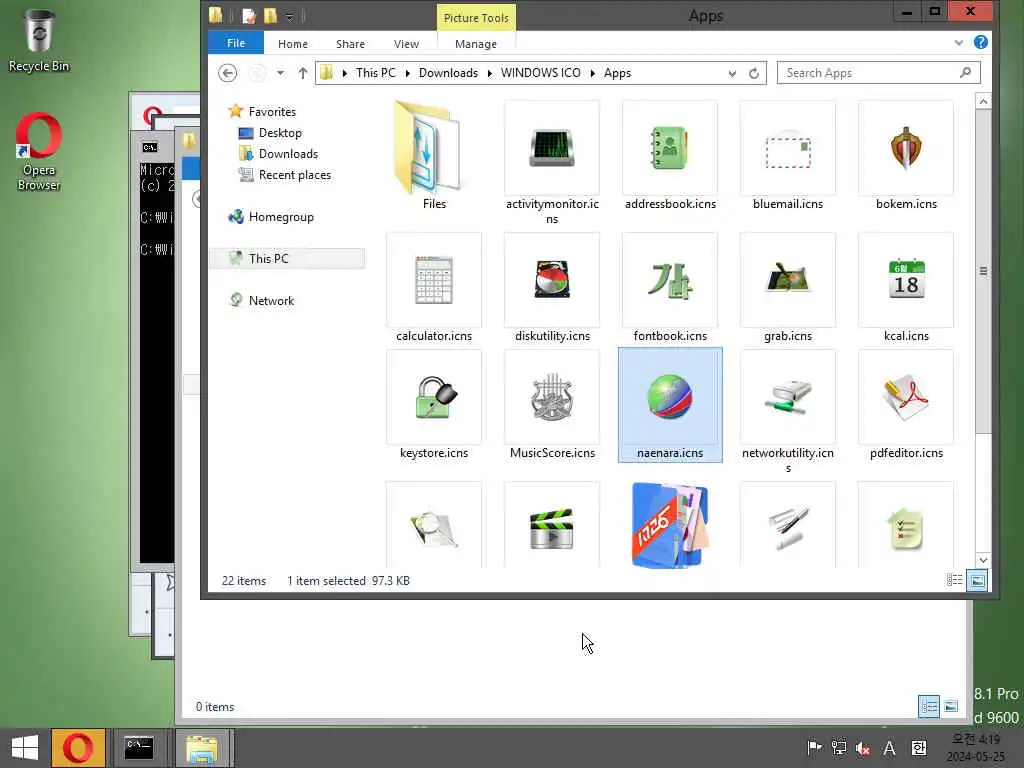Click scrollbar down arrow in file list
1024x768 pixels.
coord(983,560)
